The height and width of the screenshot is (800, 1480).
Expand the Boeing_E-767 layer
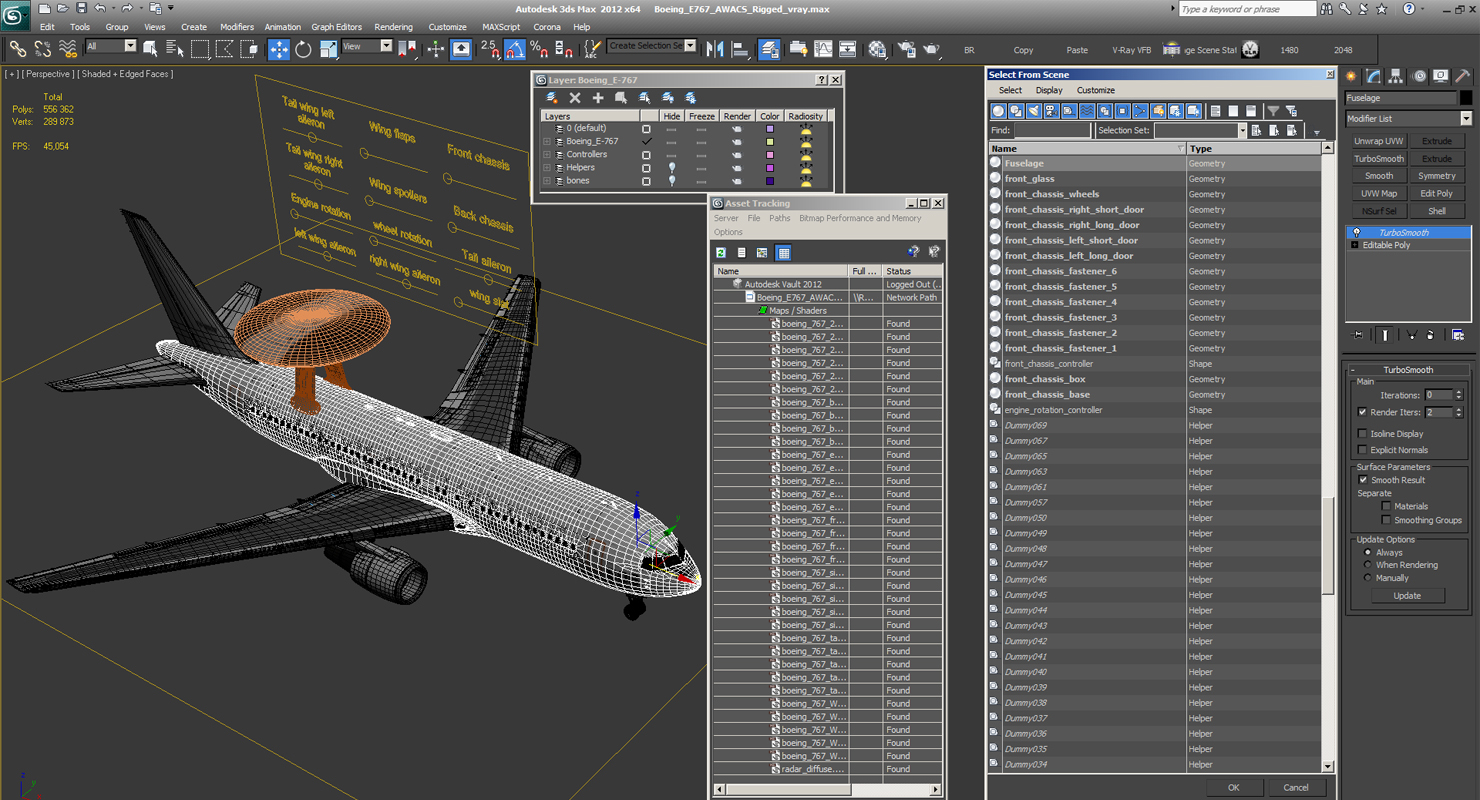(546, 142)
